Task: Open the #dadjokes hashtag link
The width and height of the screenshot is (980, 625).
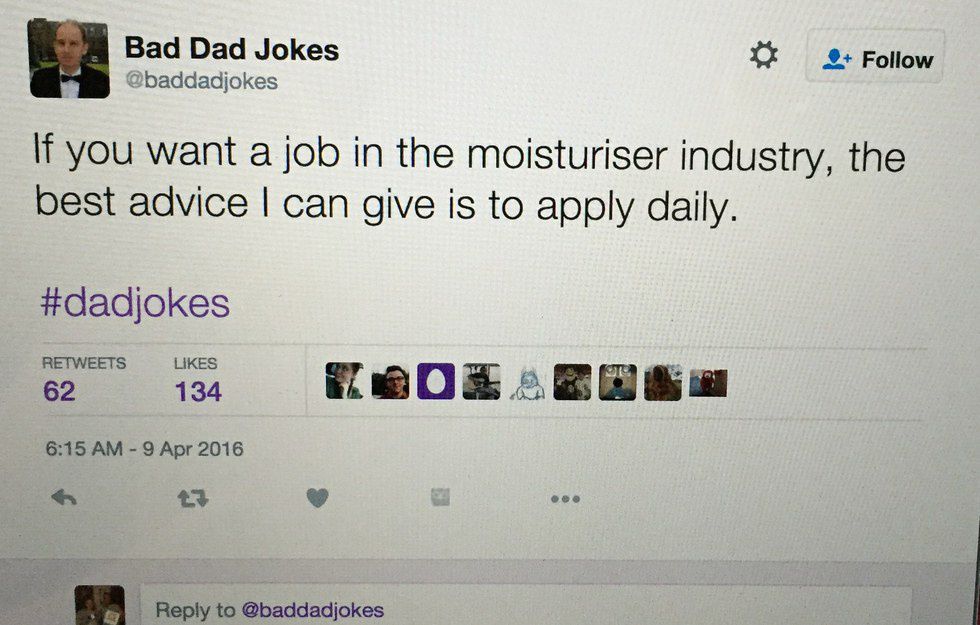Action: (135, 303)
